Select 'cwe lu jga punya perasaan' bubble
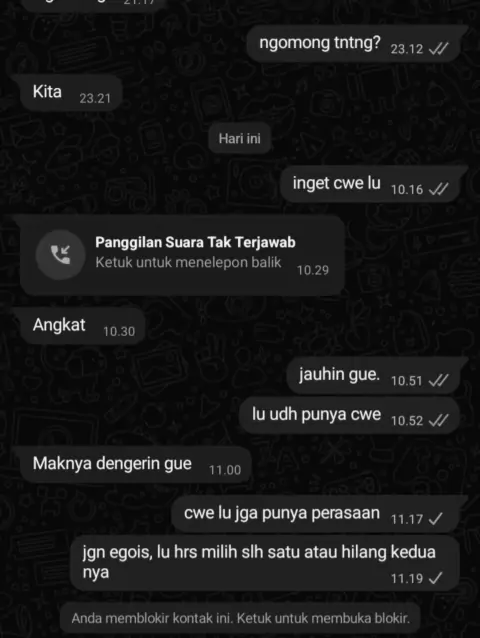Image resolution: width=480 pixels, height=638 pixels. (316, 514)
